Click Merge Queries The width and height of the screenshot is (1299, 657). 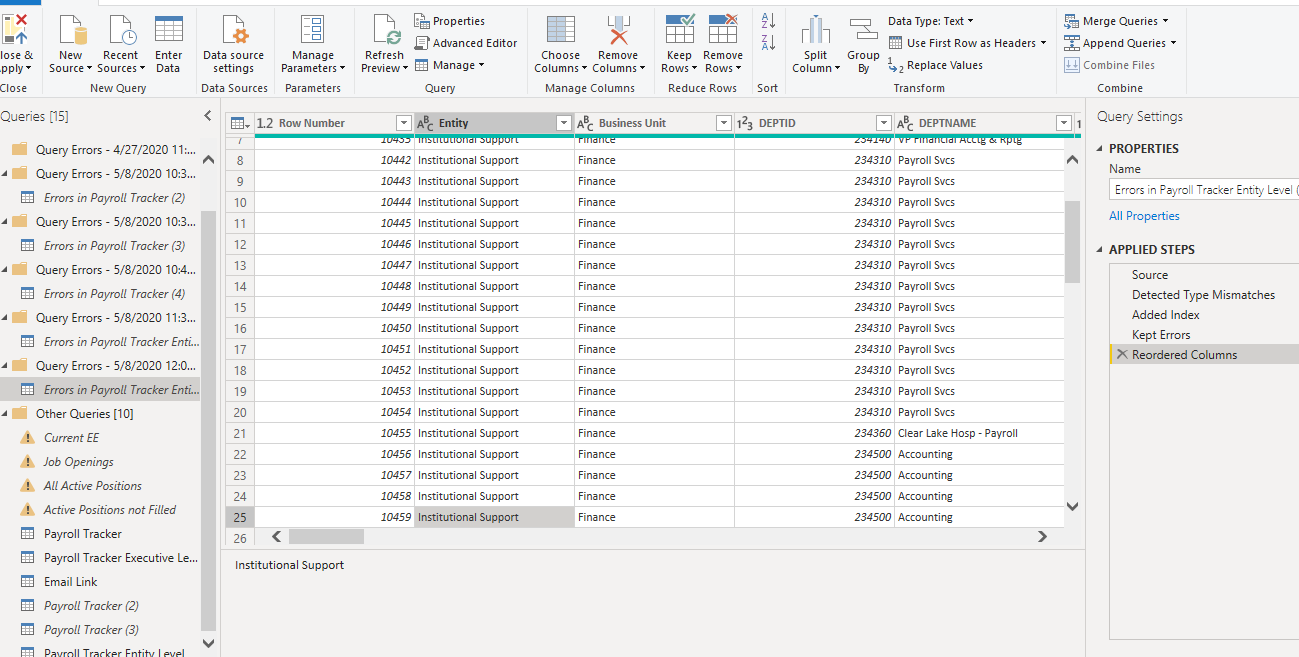coord(1115,21)
